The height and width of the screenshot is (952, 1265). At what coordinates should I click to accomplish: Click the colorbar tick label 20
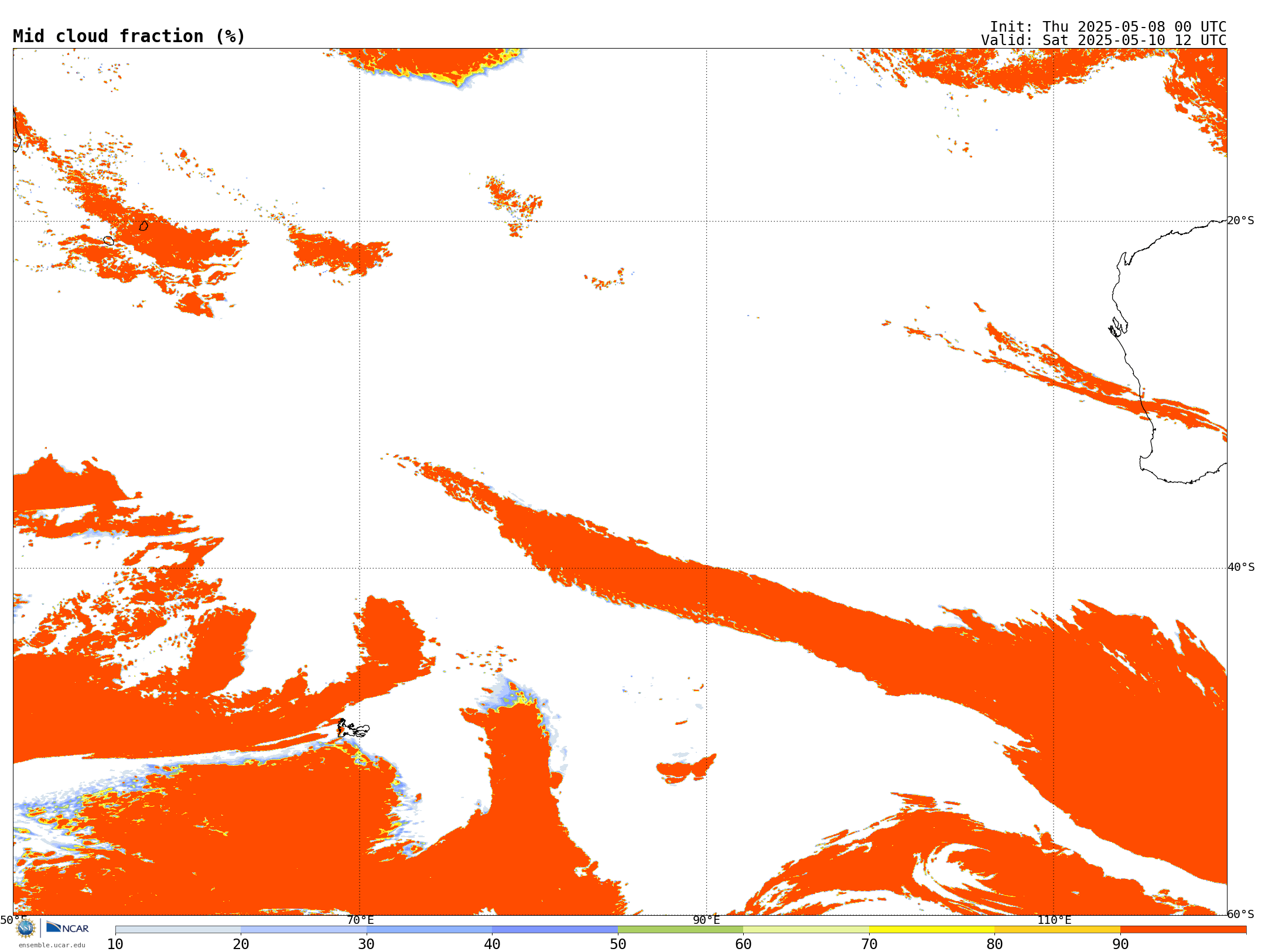tap(241, 944)
